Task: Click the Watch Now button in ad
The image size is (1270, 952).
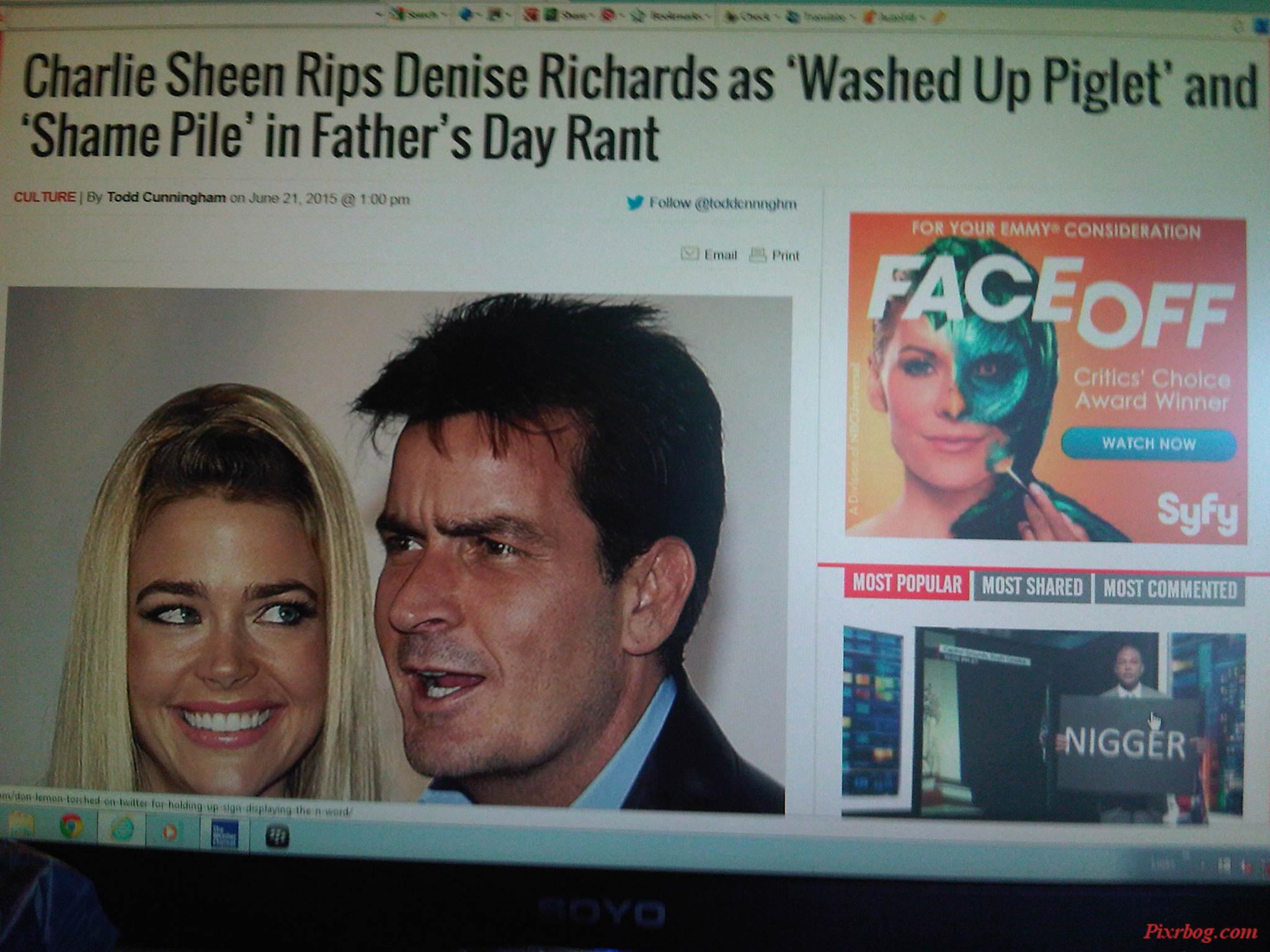Action: (x=1148, y=443)
